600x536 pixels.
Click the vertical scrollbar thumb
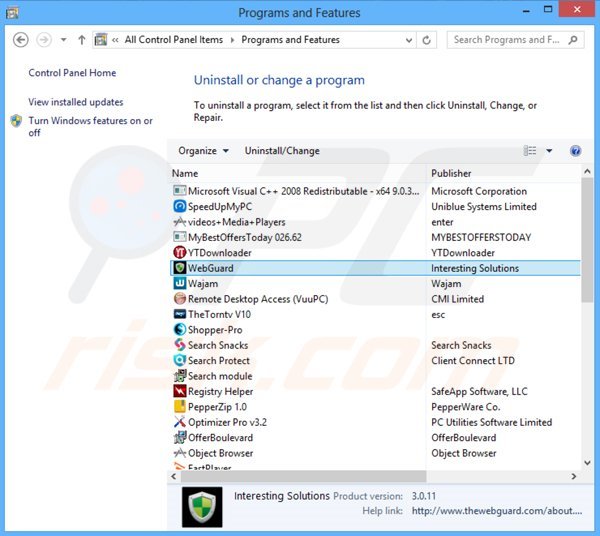[587, 240]
